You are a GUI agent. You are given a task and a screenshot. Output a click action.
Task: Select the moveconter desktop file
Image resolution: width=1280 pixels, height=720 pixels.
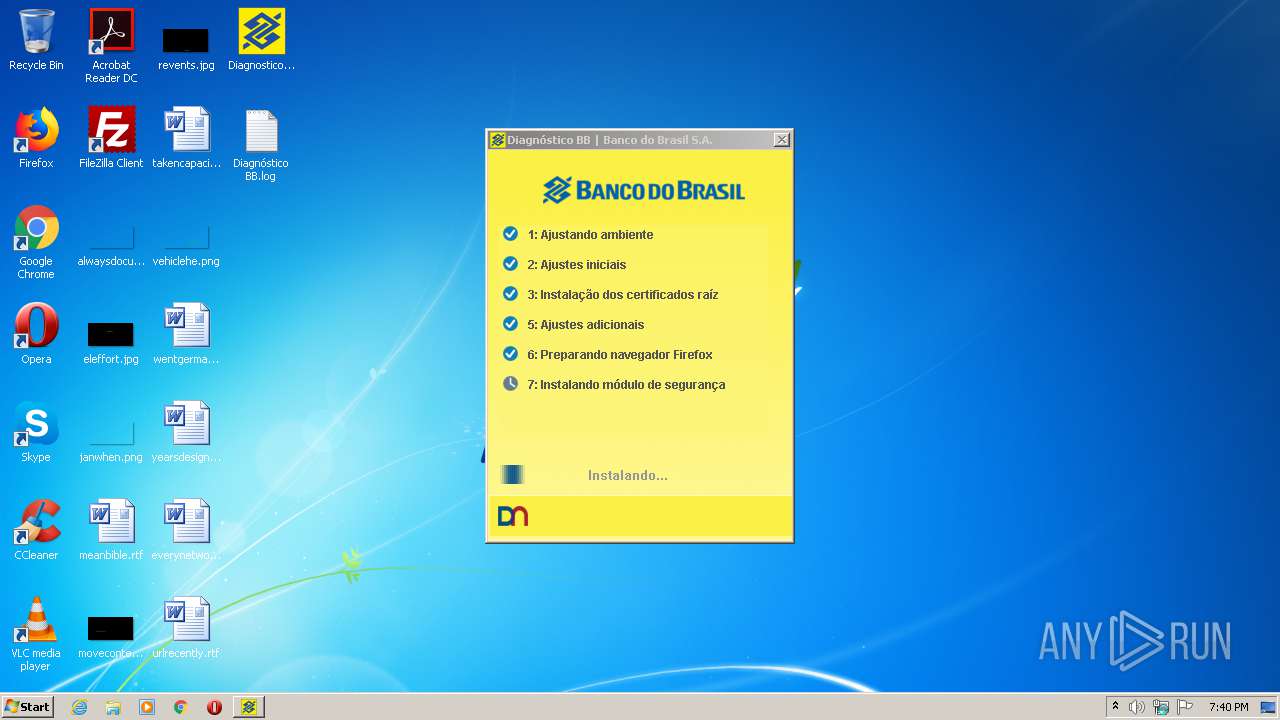111,638
